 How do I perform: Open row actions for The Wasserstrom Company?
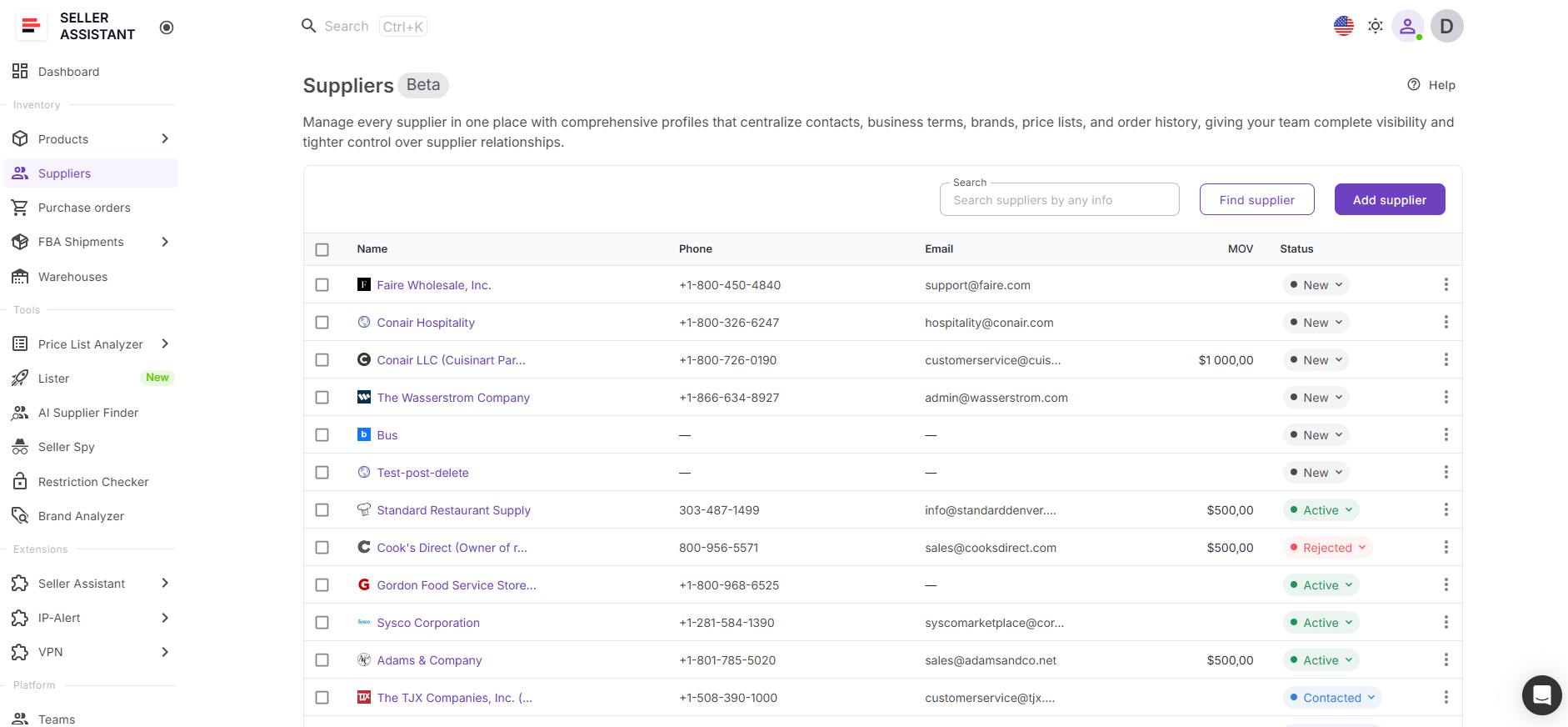(1446, 397)
